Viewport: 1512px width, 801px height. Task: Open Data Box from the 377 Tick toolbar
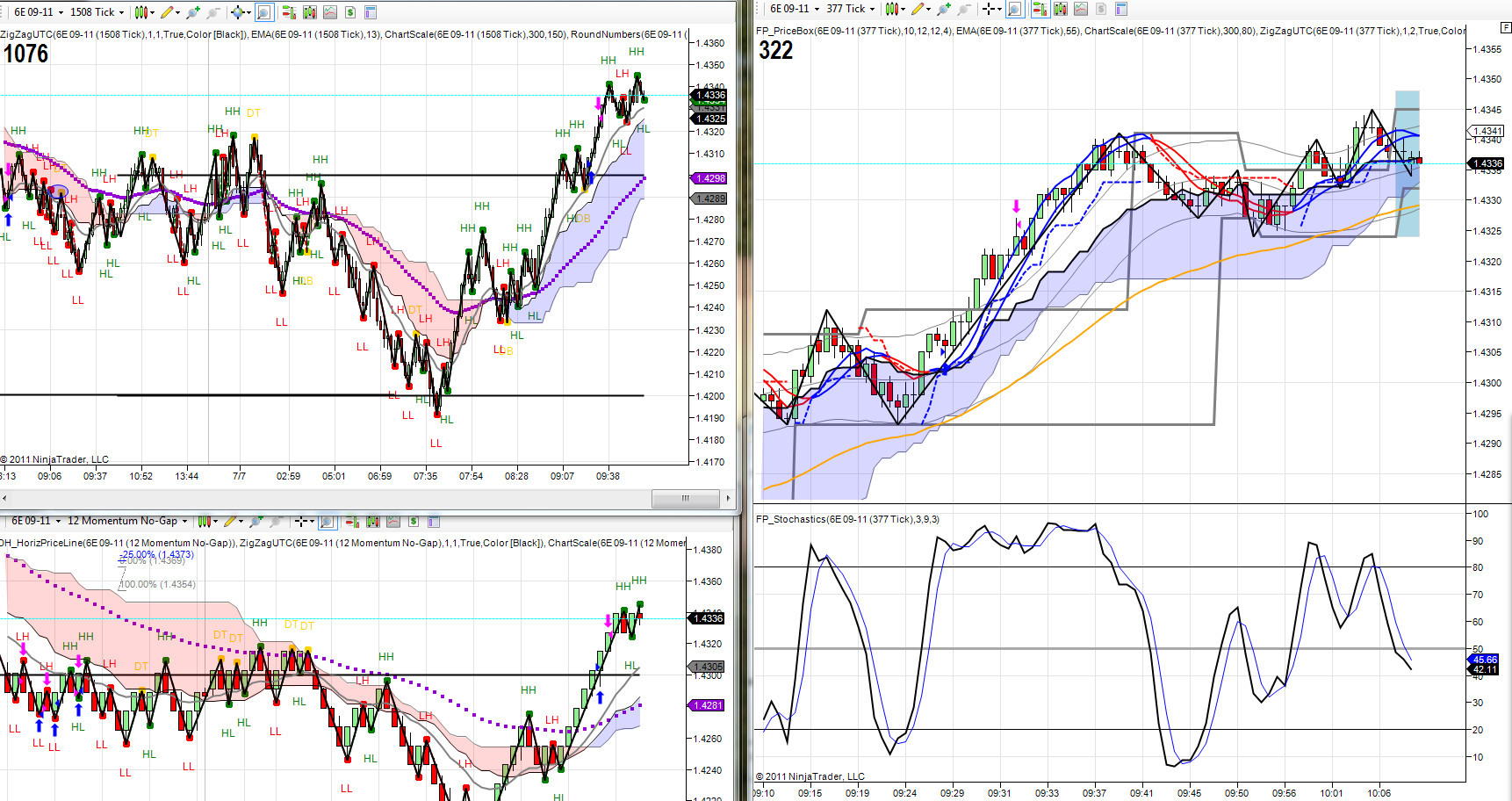[x=1061, y=9]
